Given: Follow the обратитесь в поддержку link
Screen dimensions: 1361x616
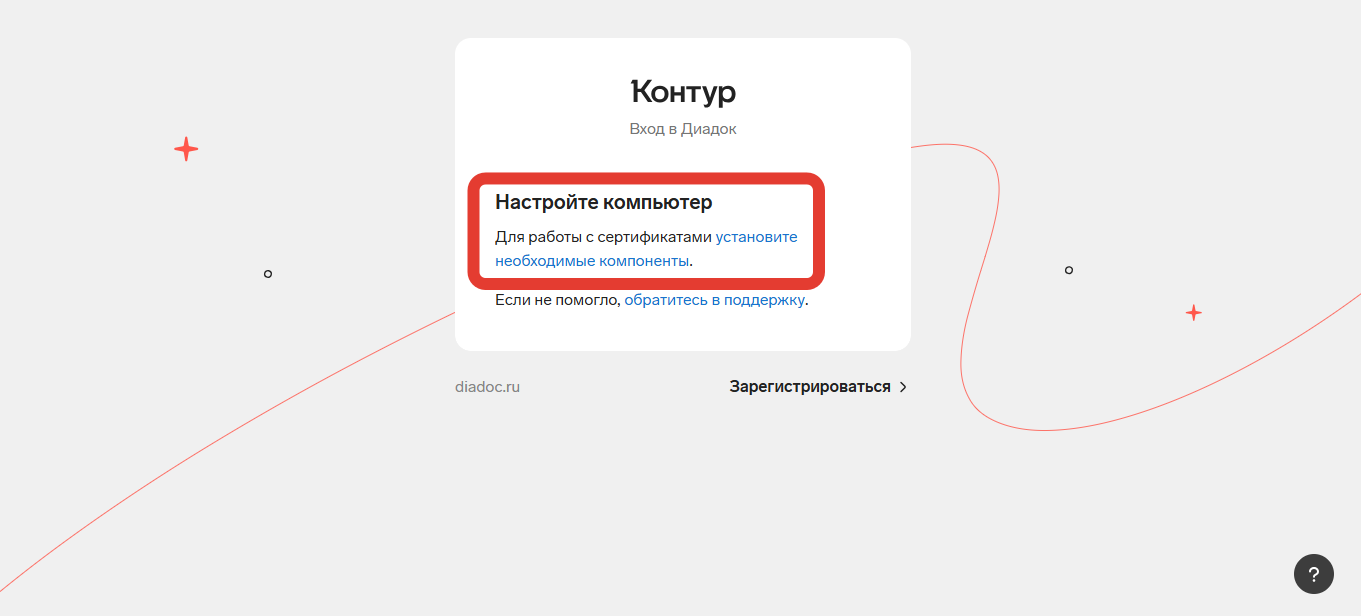Looking at the screenshot, I should pyautogui.click(x=714, y=300).
